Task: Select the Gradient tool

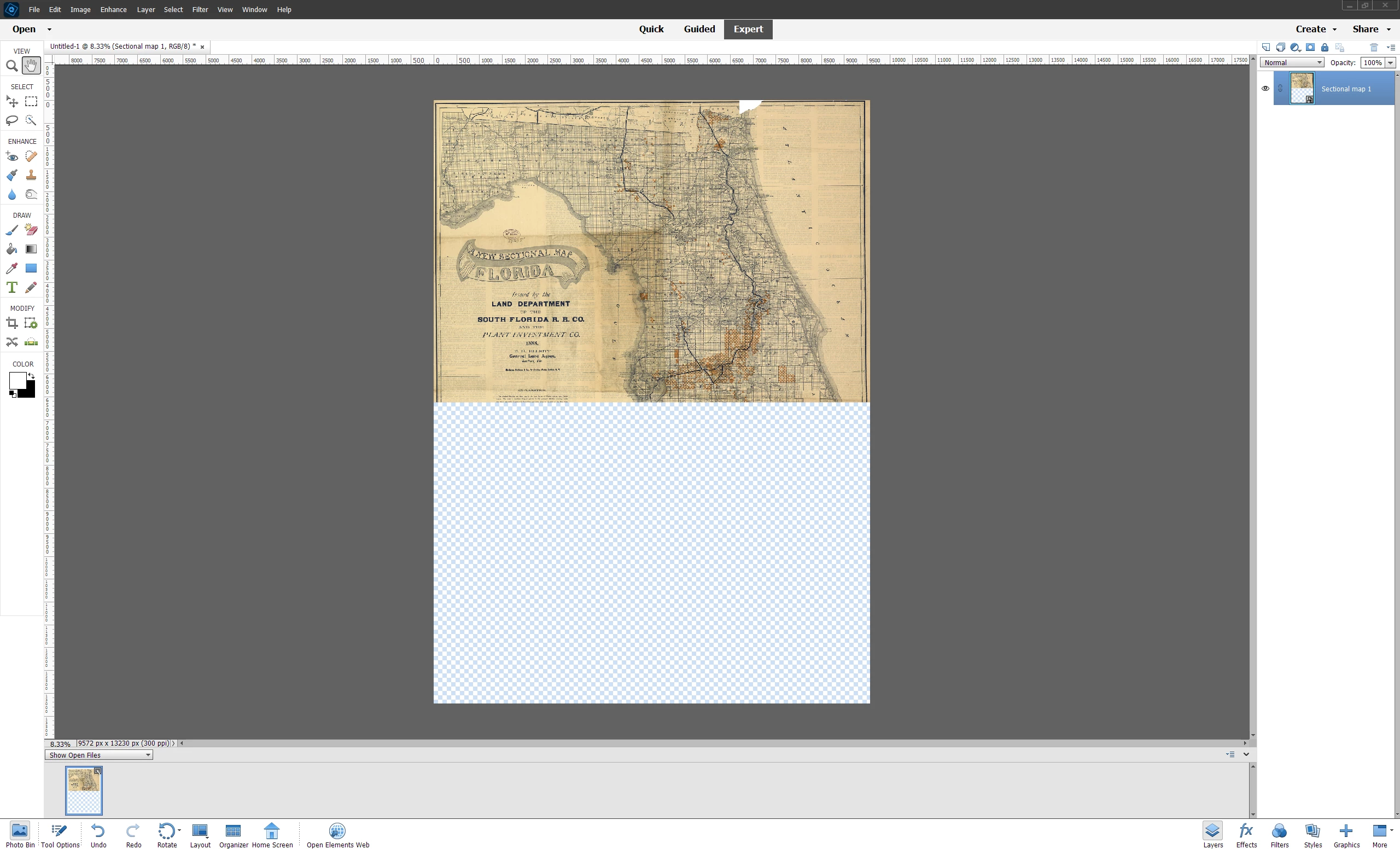Action: pyautogui.click(x=31, y=249)
